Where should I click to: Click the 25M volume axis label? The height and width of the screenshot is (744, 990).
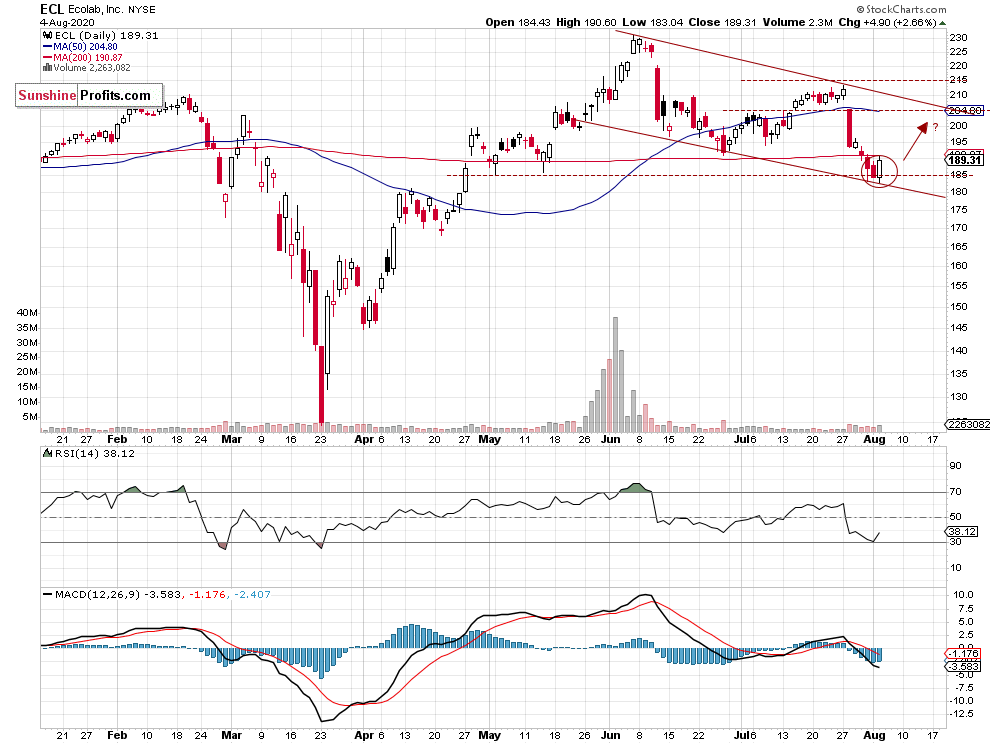[27, 357]
